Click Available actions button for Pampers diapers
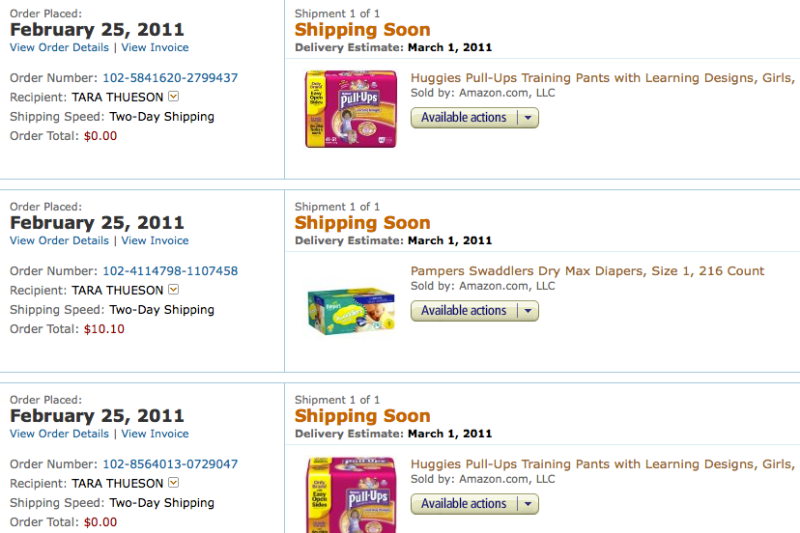This screenshot has width=800, height=533. pos(464,311)
